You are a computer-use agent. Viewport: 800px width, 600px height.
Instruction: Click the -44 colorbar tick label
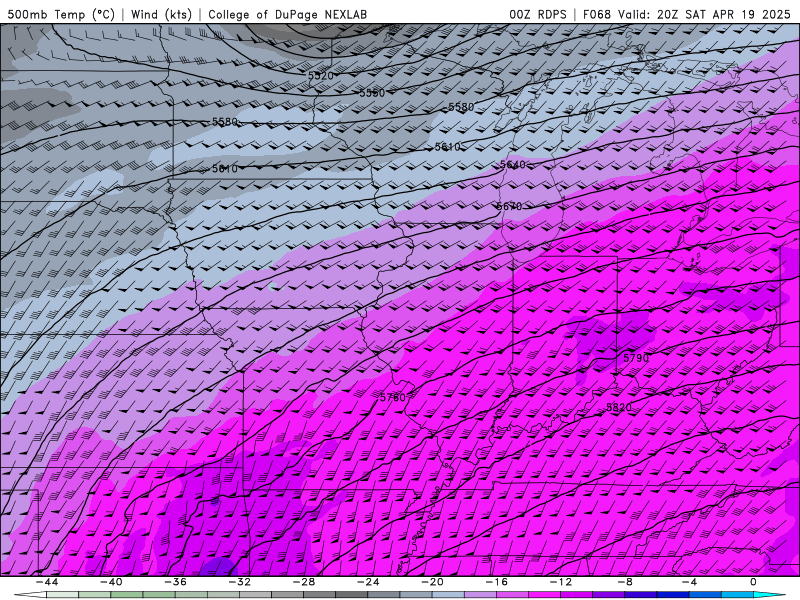[x=47, y=582]
